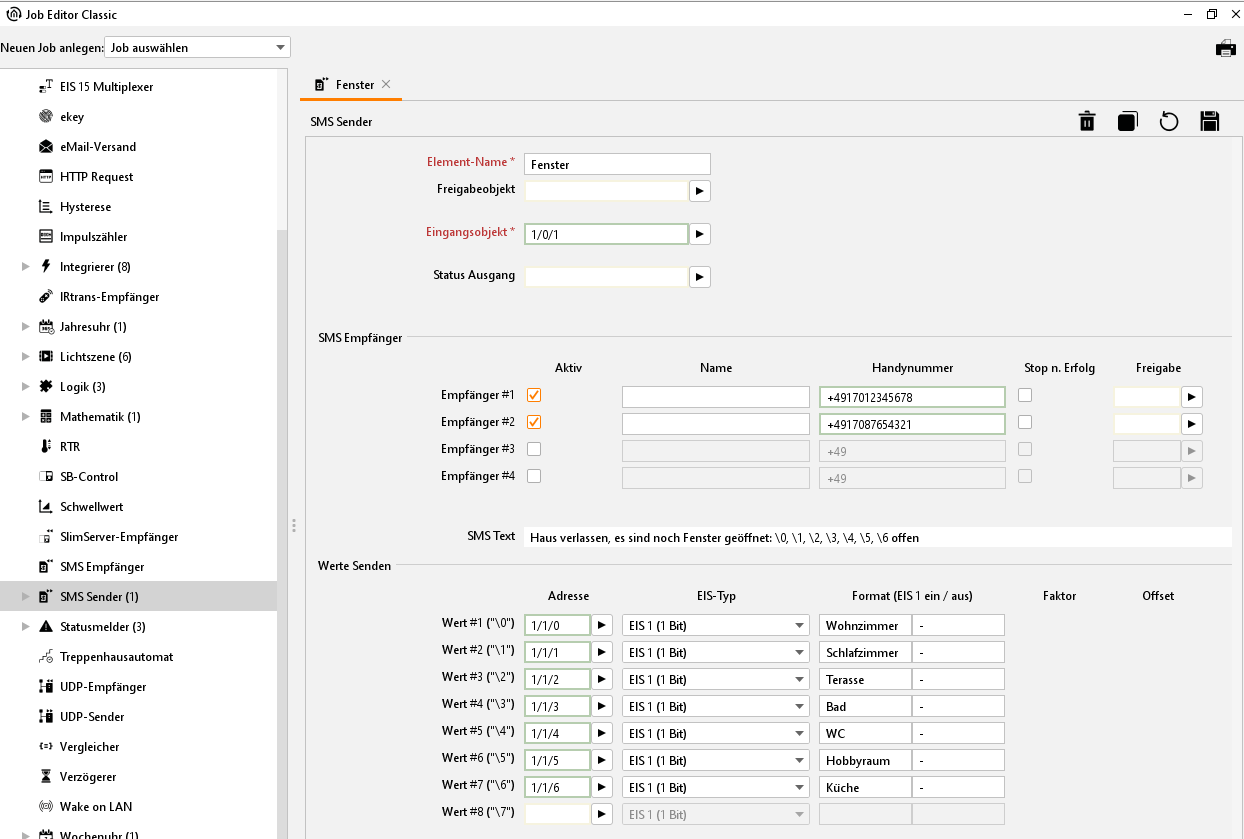1244x839 pixels.
Task: Click the delete trash can icon
Action: (x=1087, y=122)
